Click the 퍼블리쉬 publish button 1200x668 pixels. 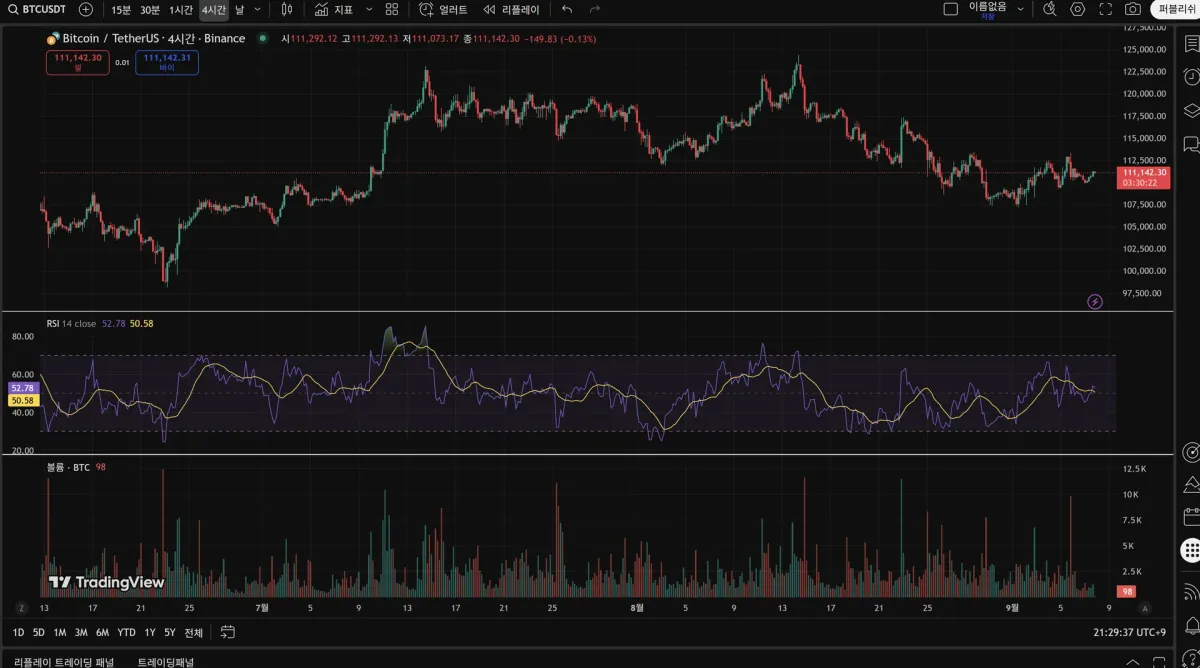(1177, 9)
